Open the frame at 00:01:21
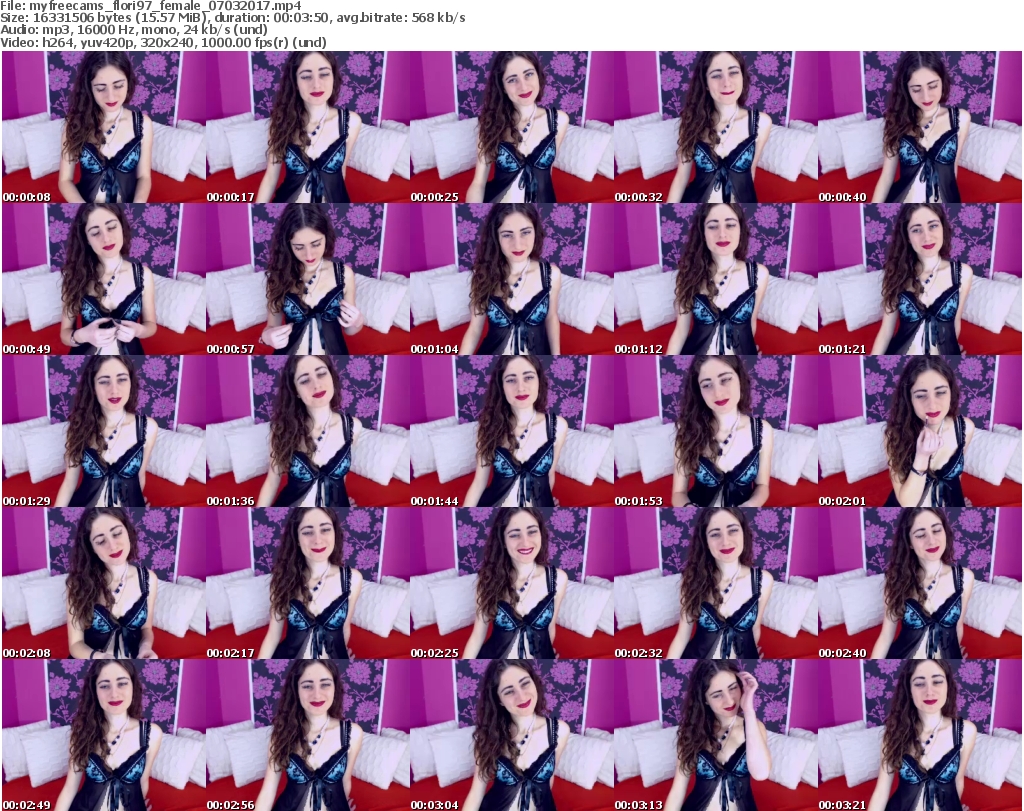Screen dimensions: 1024x811 click(920, 279)
